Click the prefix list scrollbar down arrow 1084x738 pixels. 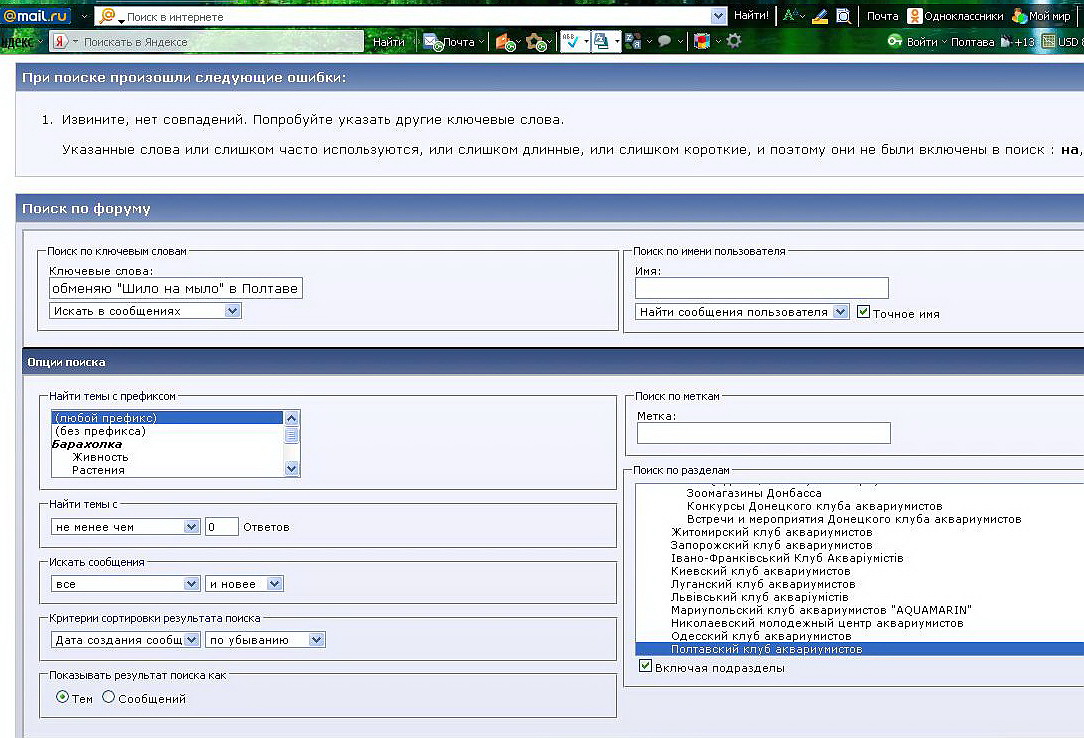[x=292, y=468]
